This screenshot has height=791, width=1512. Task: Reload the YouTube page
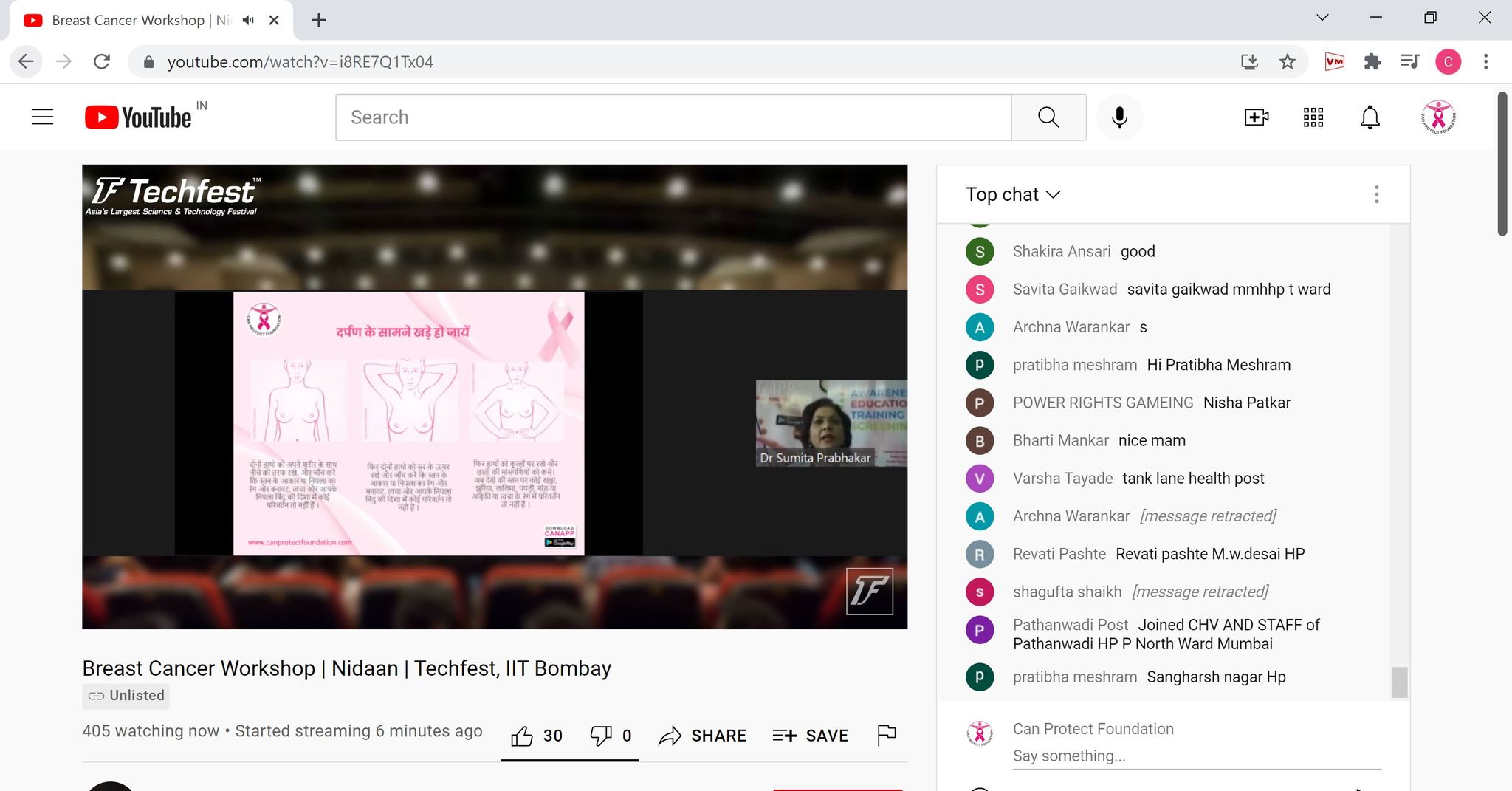(102, 61)
